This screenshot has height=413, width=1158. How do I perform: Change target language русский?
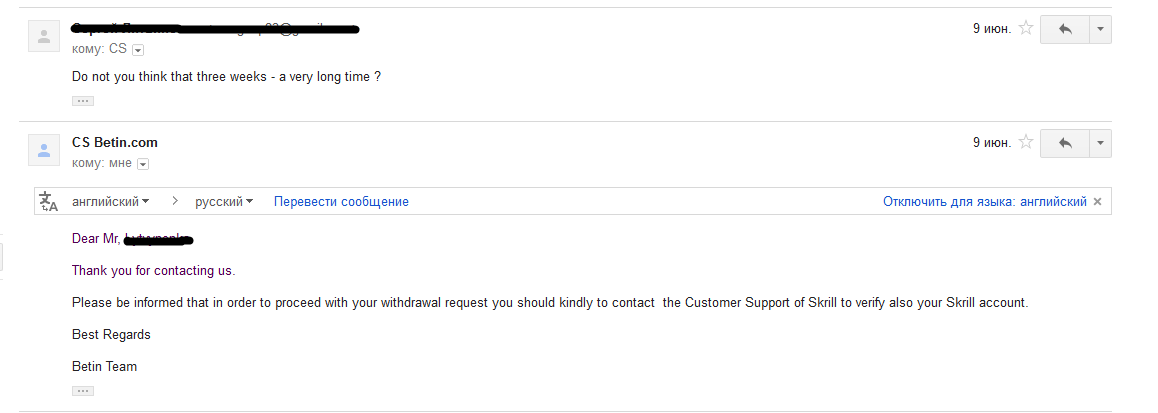224,202
